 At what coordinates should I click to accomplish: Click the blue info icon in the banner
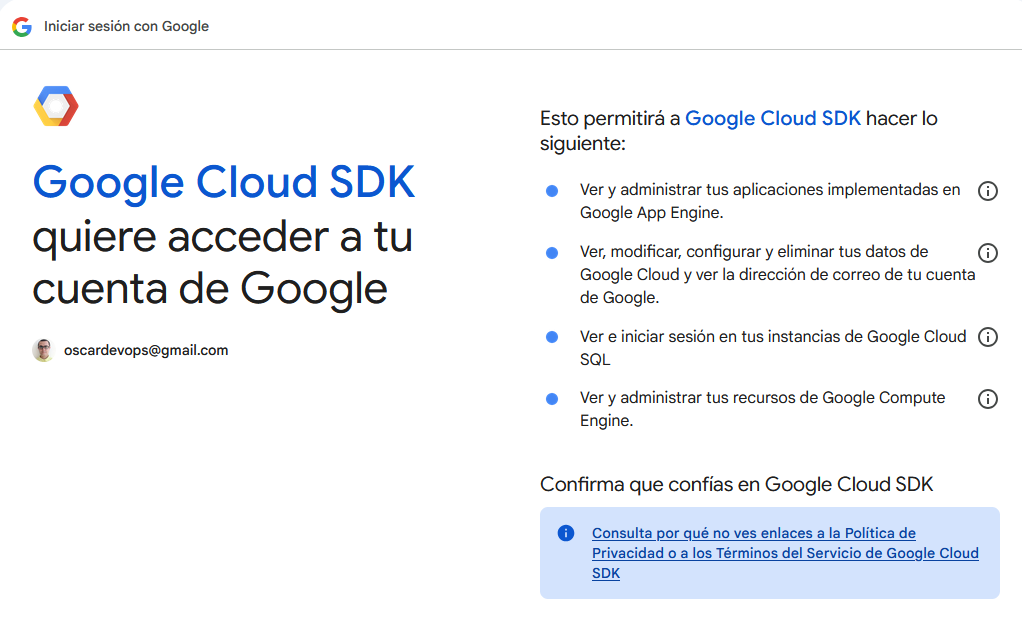566,533
